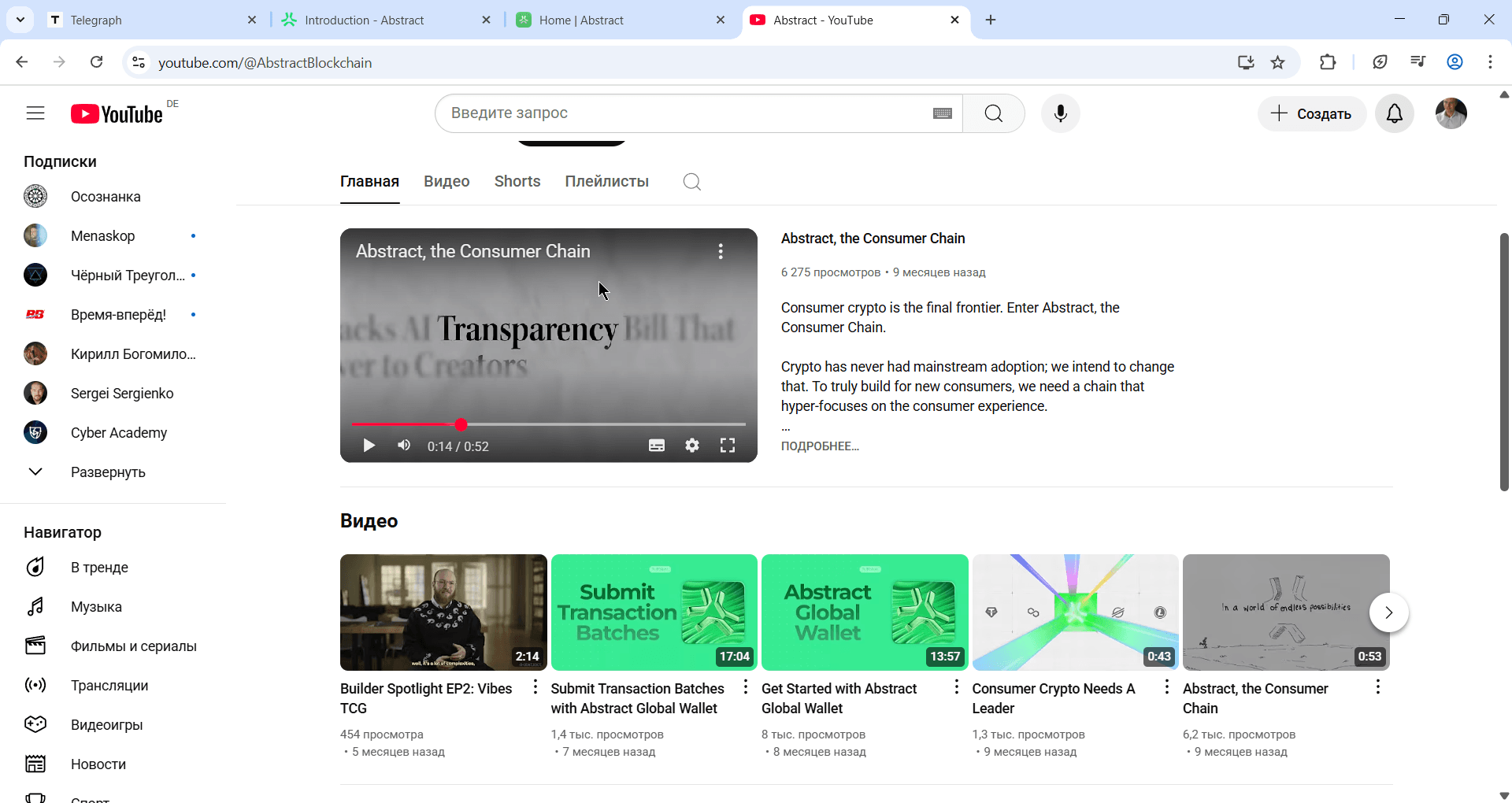1512x803 pixels.
Task: Switch to the Видео channel tab
Action: (x=447, y=182)
